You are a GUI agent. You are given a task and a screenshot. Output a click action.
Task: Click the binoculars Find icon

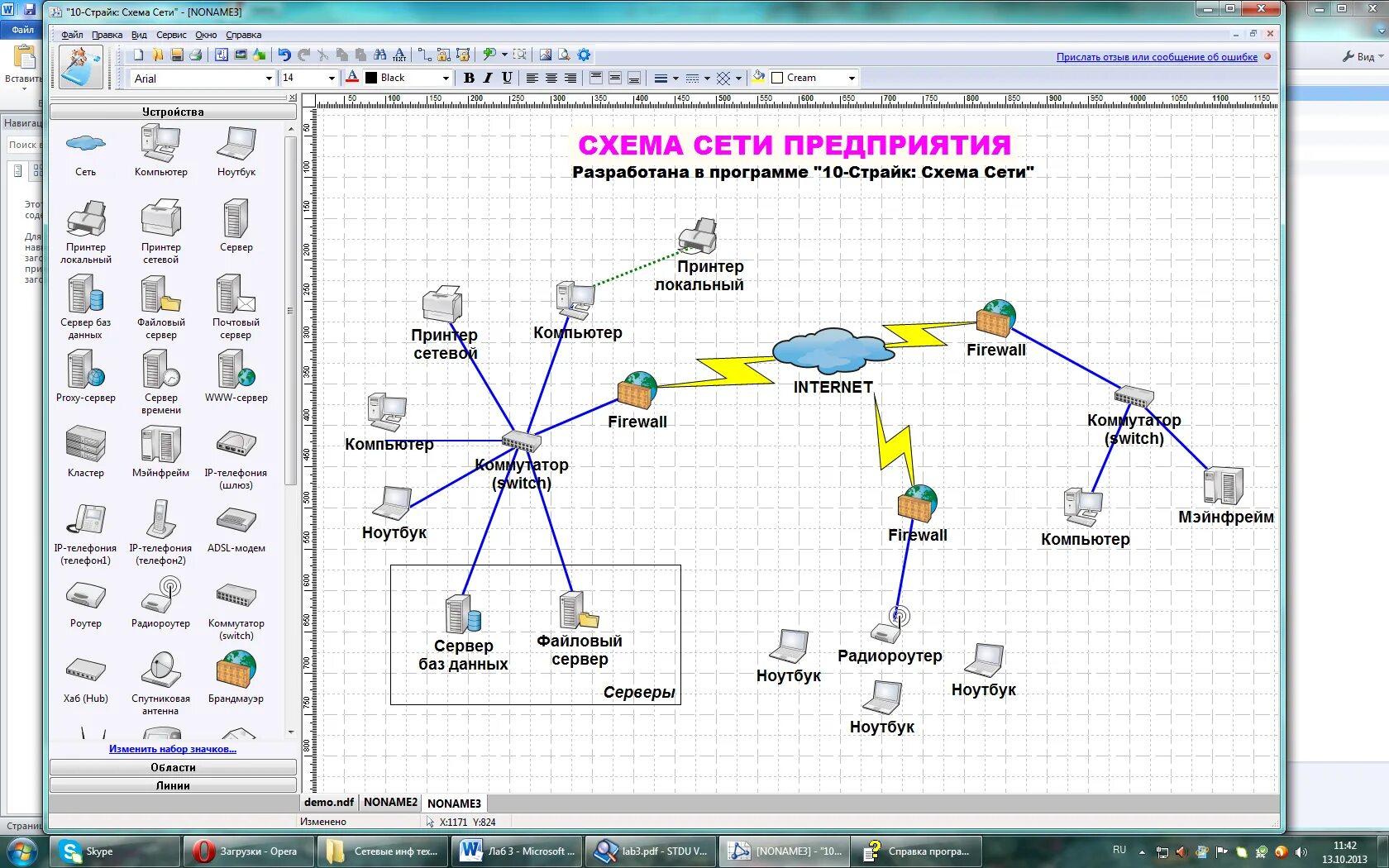(x=380, y=55)
